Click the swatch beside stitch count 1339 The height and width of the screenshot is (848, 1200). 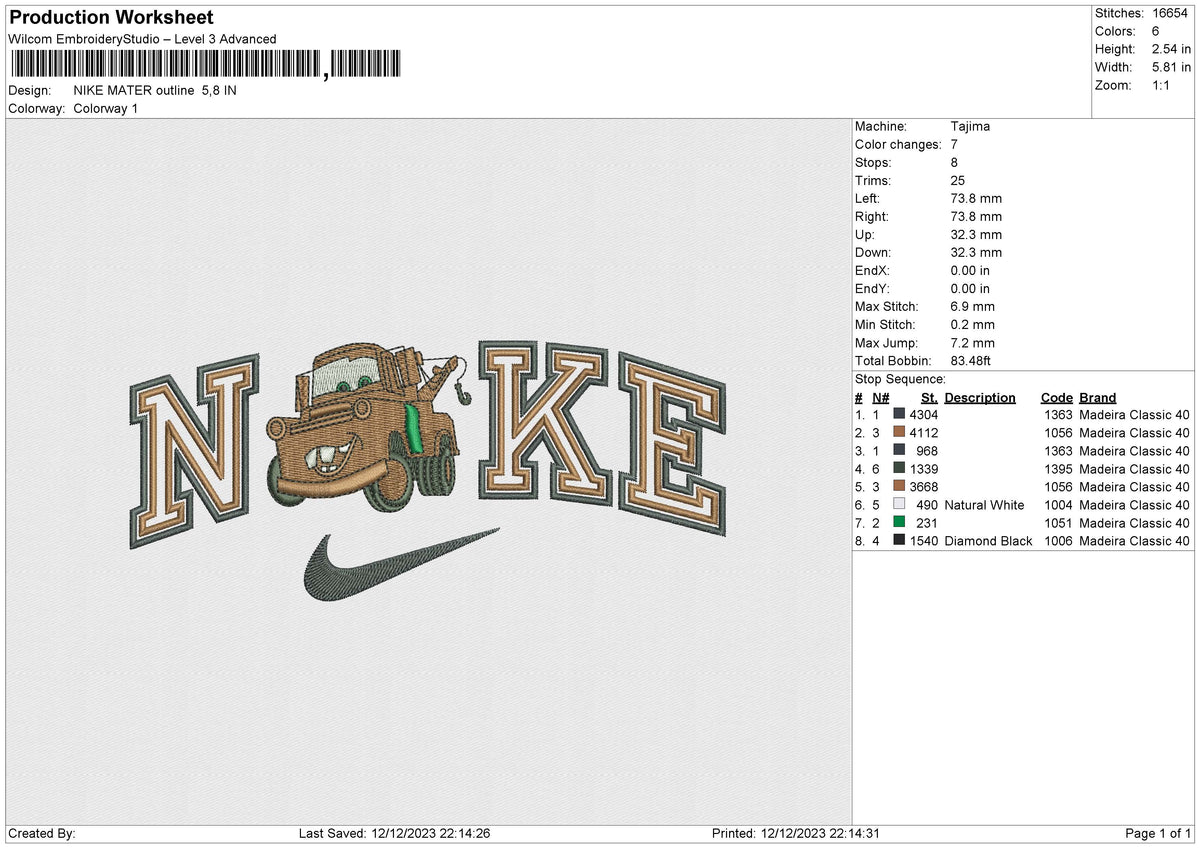pyautogui.click(x=899, y=469)
